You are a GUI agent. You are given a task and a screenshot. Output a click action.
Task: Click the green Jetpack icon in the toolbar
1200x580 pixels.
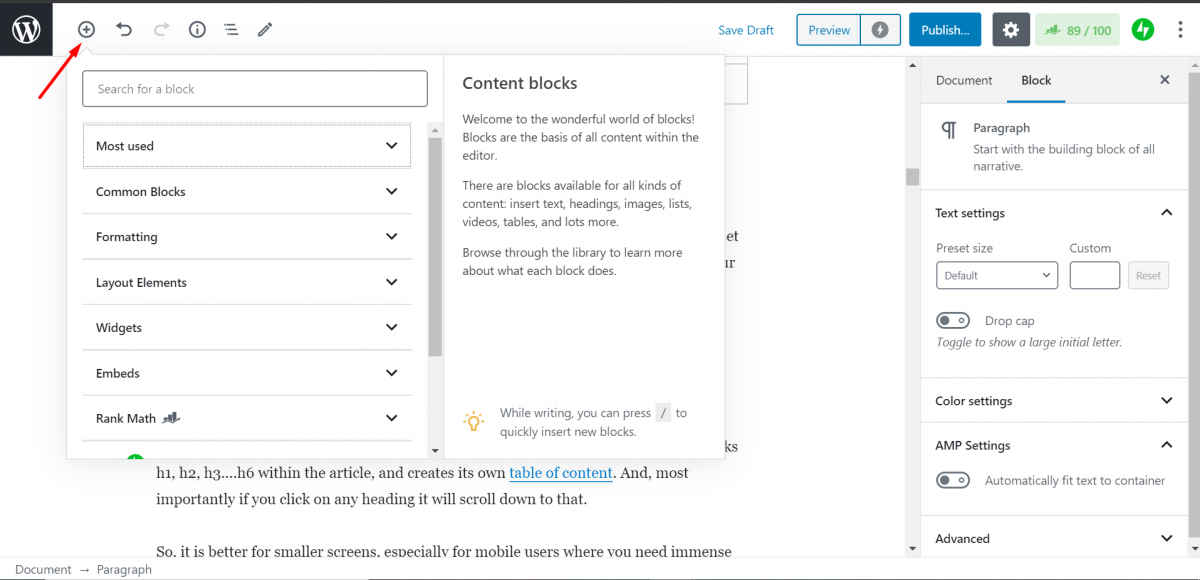(x=1142, y=29)
